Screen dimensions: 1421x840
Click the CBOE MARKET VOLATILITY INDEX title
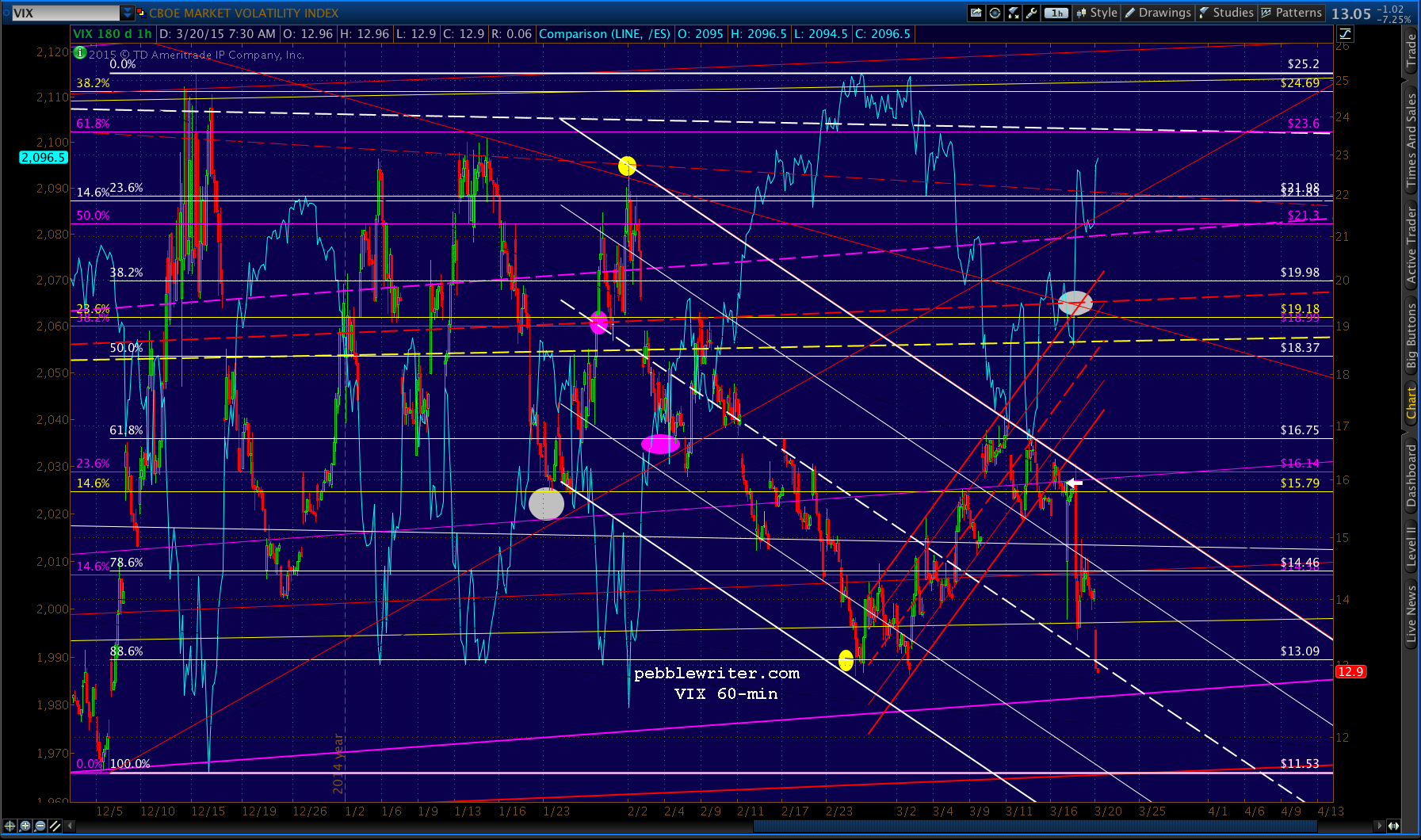pyautogui.click(x=244, y=13)
